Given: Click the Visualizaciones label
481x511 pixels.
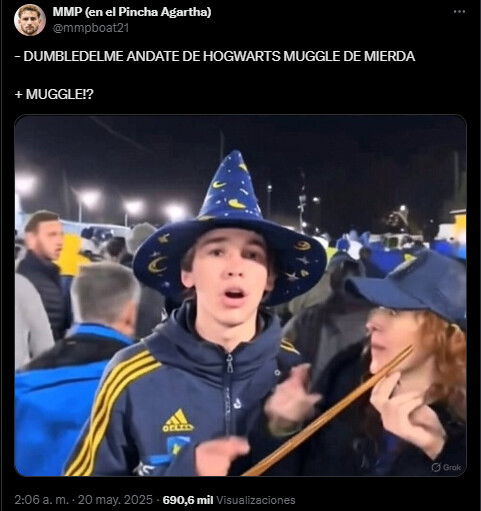Looking at the screenshot, I should point(256,500).
